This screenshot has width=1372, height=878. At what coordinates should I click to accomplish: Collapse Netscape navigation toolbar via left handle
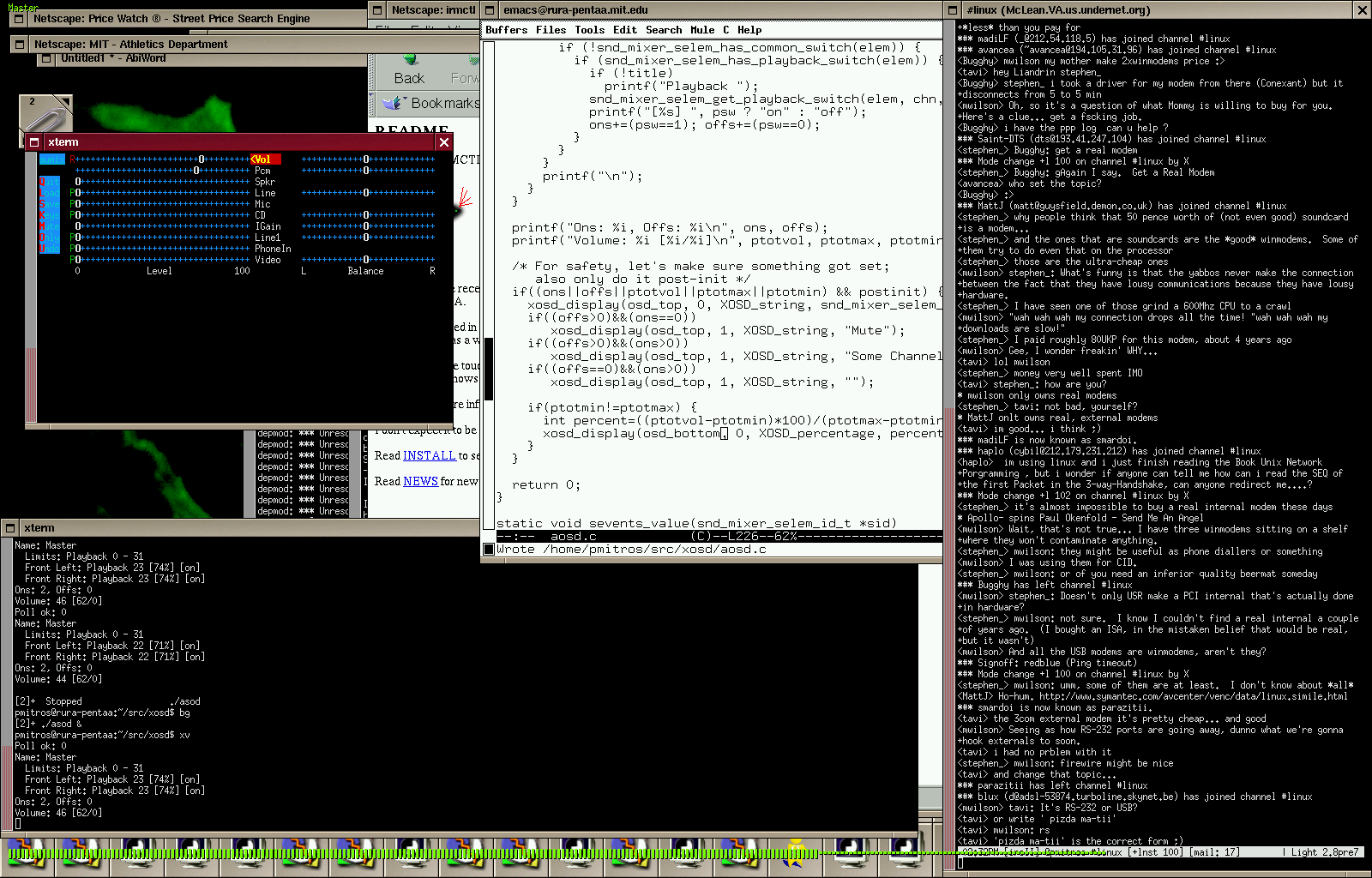tap(372, 73)
